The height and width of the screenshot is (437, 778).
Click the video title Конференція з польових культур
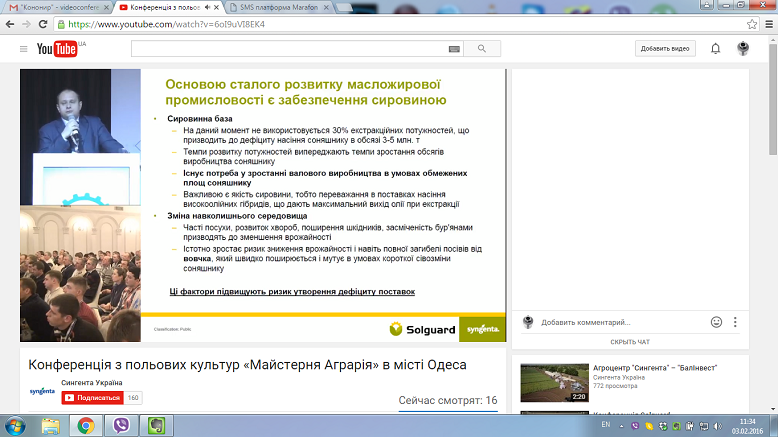[x=247, y=365]
